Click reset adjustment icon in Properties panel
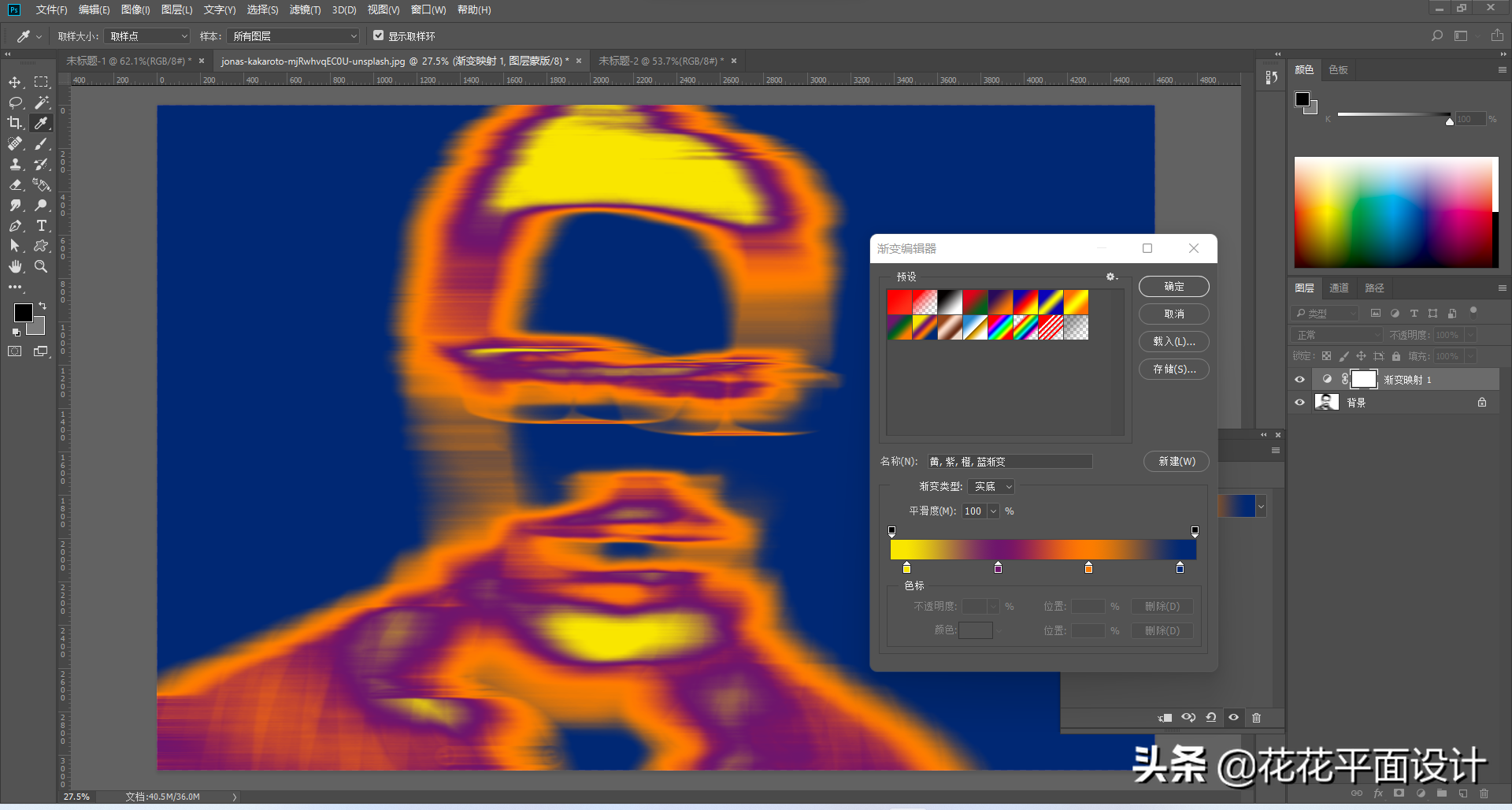This screenshot has height=810, width=1512. [1211, 718]
